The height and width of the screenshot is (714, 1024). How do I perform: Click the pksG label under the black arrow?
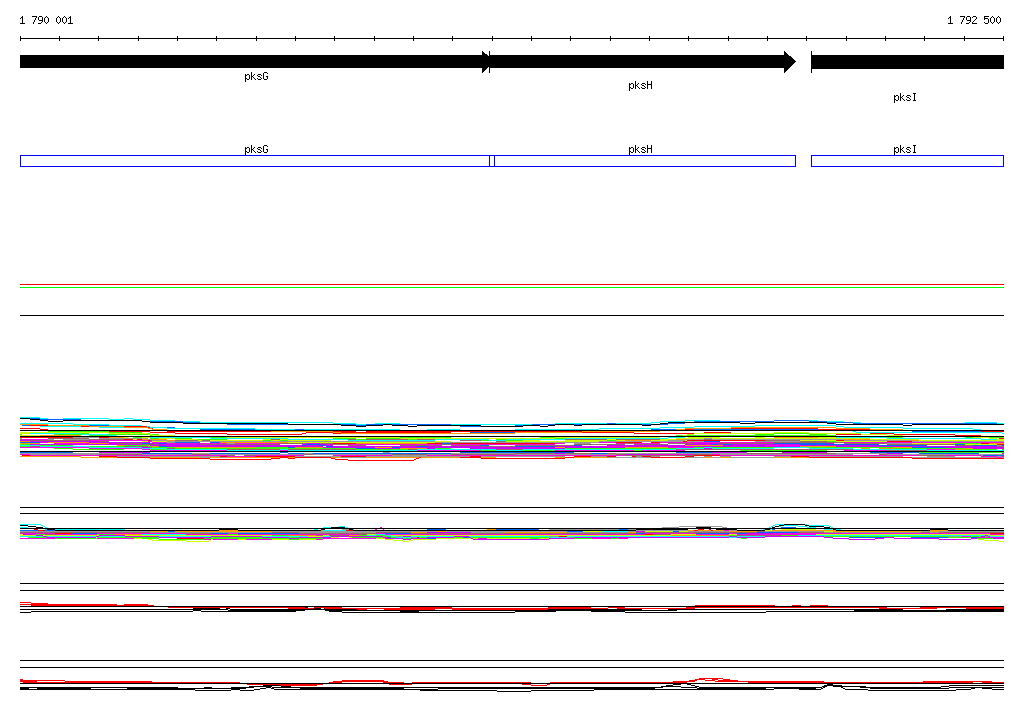pyautogui.click(x=256, y=76)
